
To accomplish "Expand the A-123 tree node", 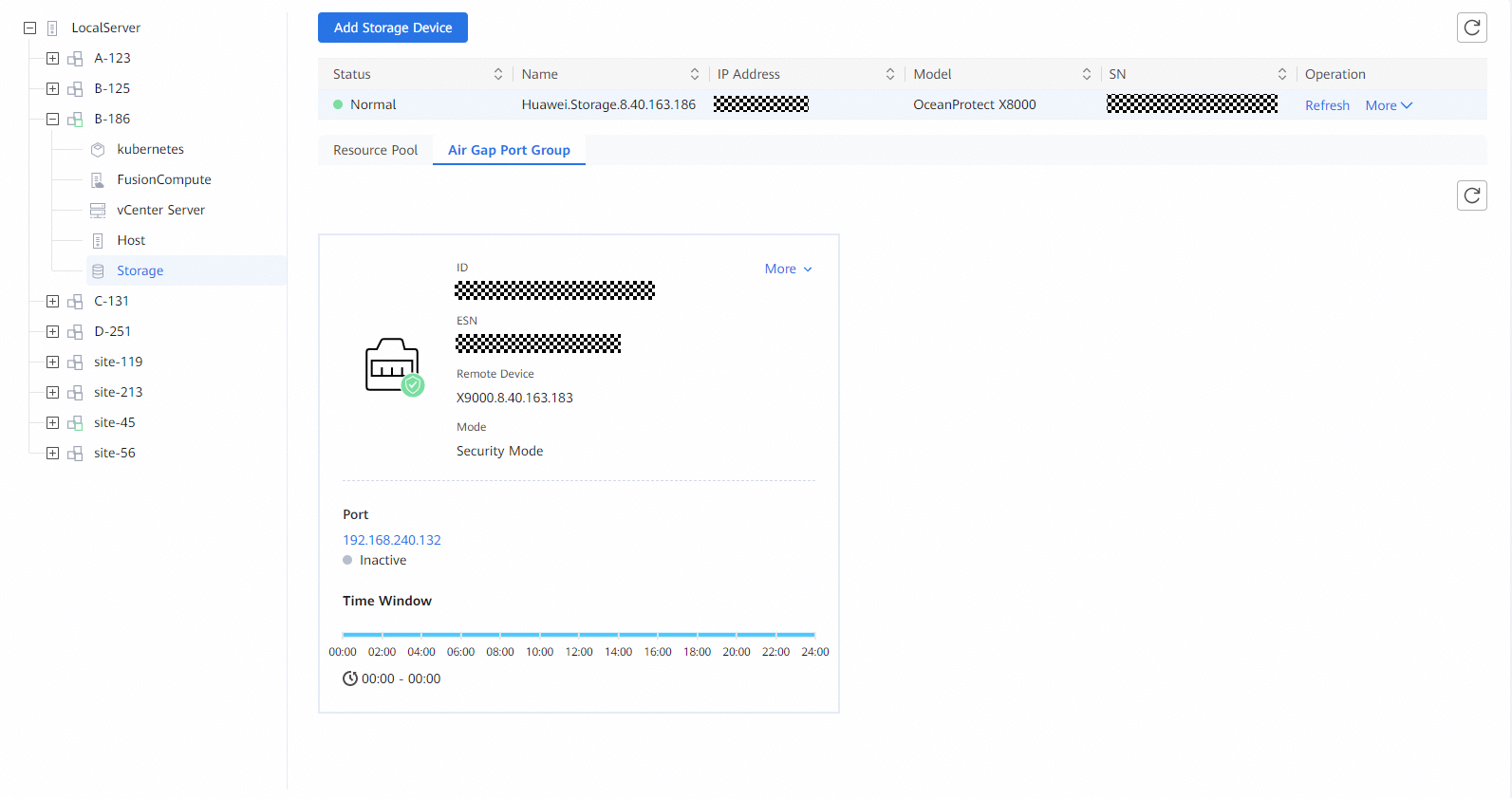I will click(x=53, y=59).
